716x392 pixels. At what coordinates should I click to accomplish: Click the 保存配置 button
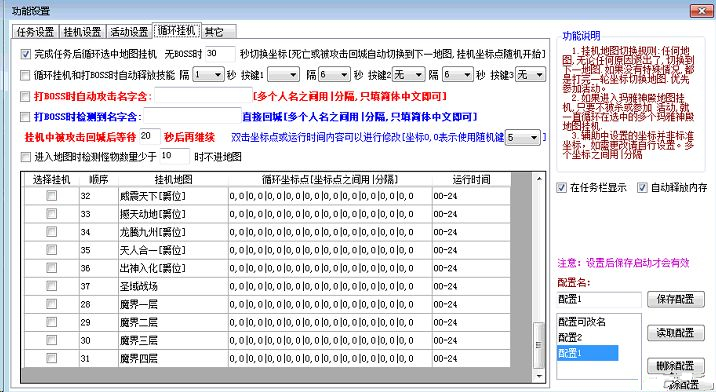(x=675, y=300)
